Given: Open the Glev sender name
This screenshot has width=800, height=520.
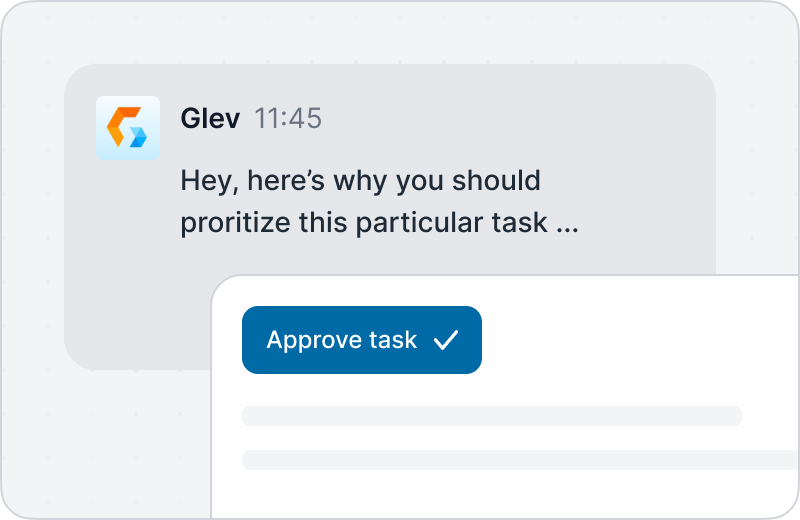Looking at the screenshot, I should 210,118.
